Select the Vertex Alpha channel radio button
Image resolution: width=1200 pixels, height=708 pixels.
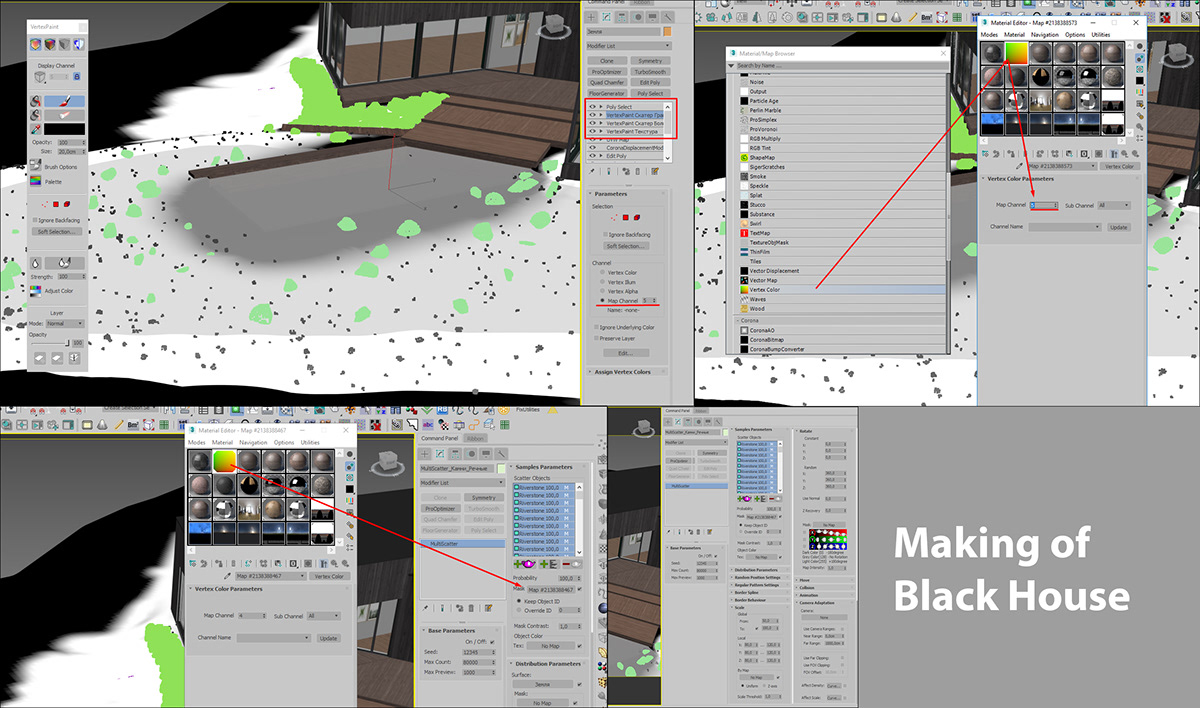coord(601,291)
